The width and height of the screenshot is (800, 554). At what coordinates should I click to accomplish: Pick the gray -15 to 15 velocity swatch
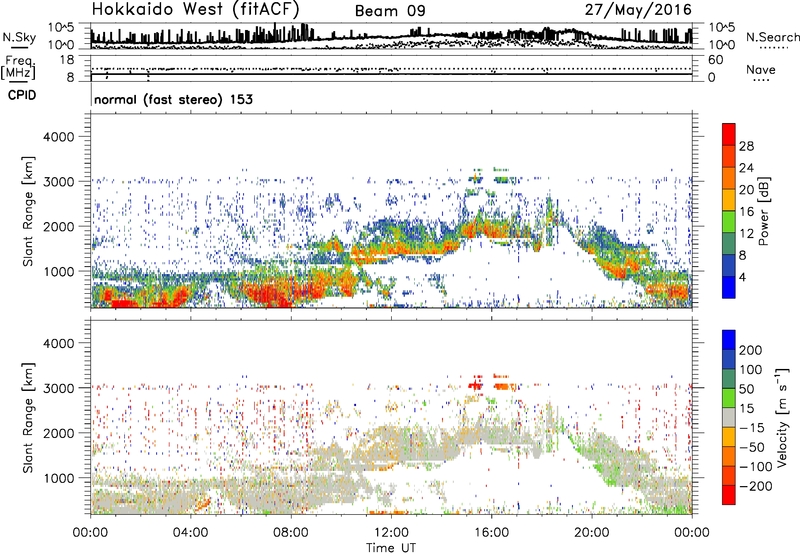(729, 418)
